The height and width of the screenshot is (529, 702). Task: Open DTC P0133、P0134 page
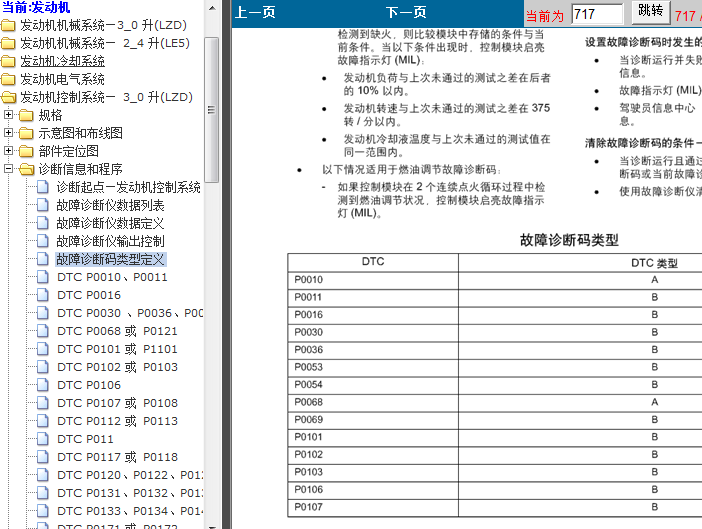coord(130,511)
